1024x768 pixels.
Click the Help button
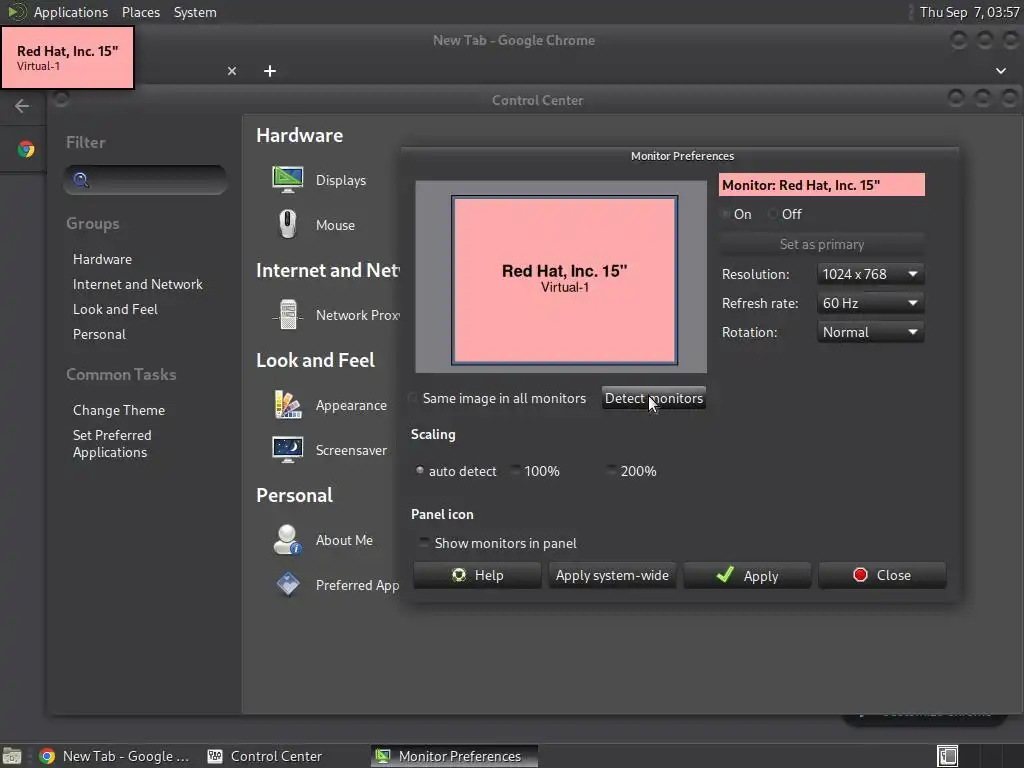pyautogui.click(x=477, y=575)
